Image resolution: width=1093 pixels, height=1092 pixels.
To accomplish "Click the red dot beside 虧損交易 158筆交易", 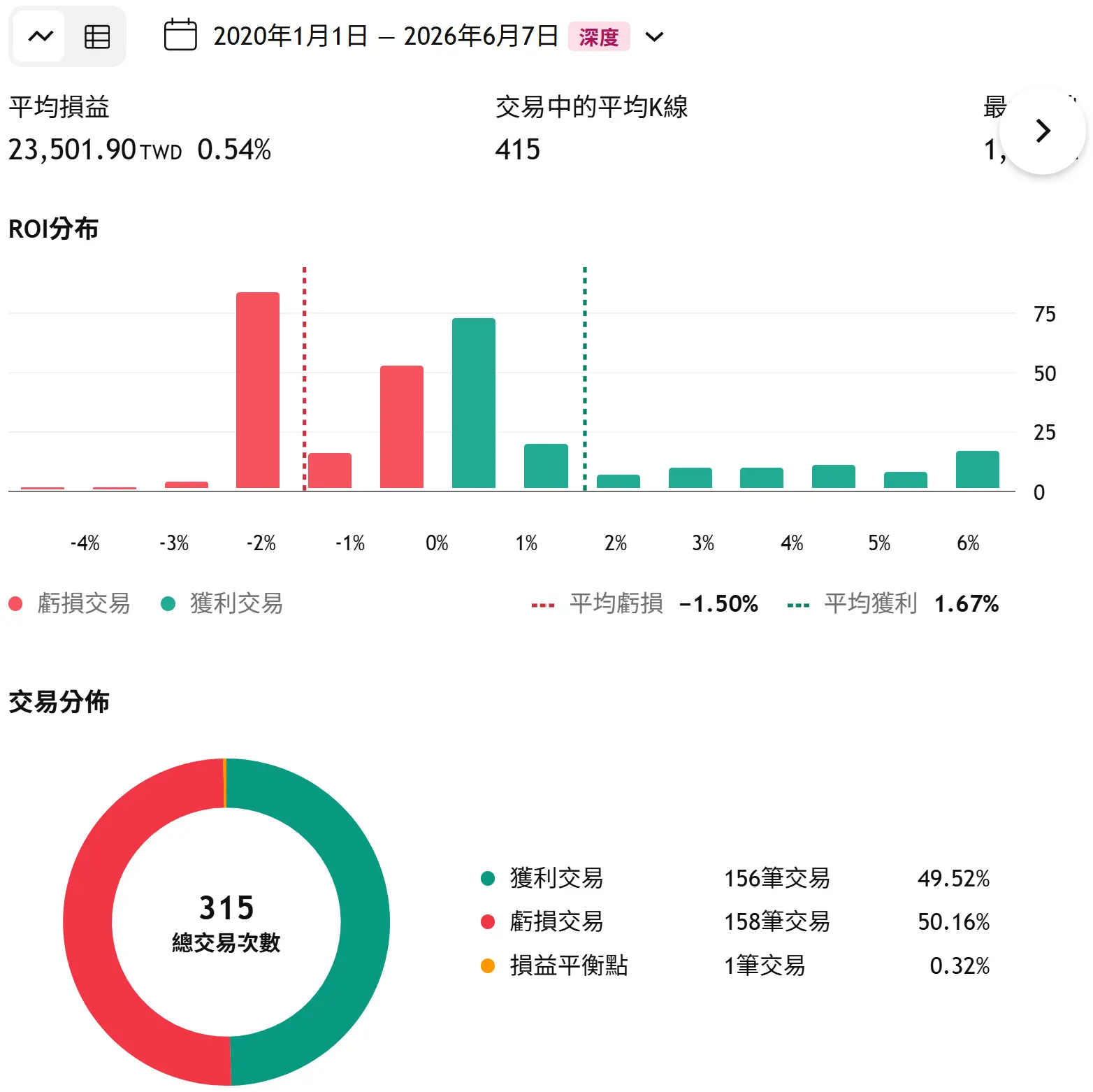I will 488,921.
